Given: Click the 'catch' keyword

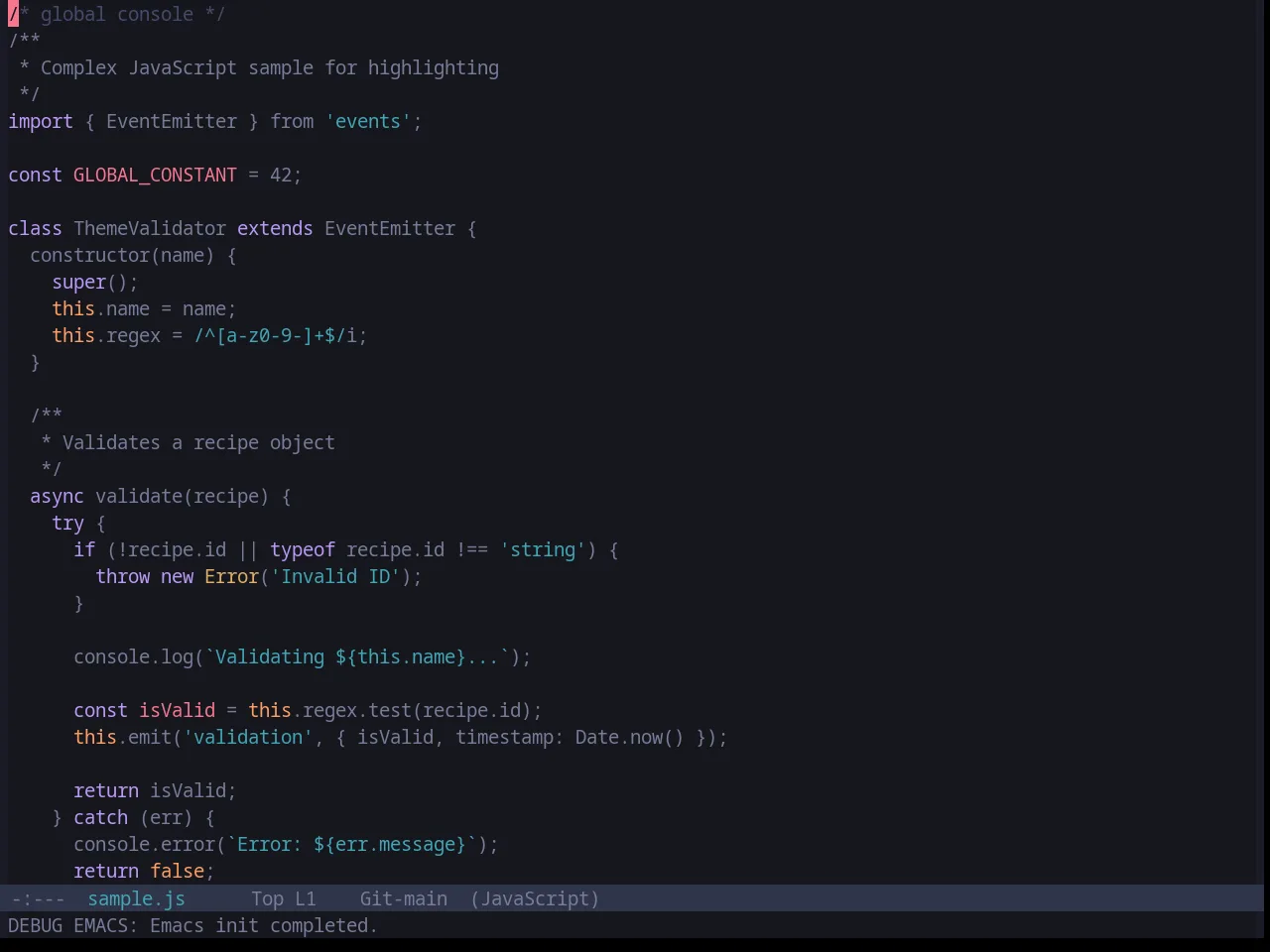Looking at the screenshot, I should point(100,817).
